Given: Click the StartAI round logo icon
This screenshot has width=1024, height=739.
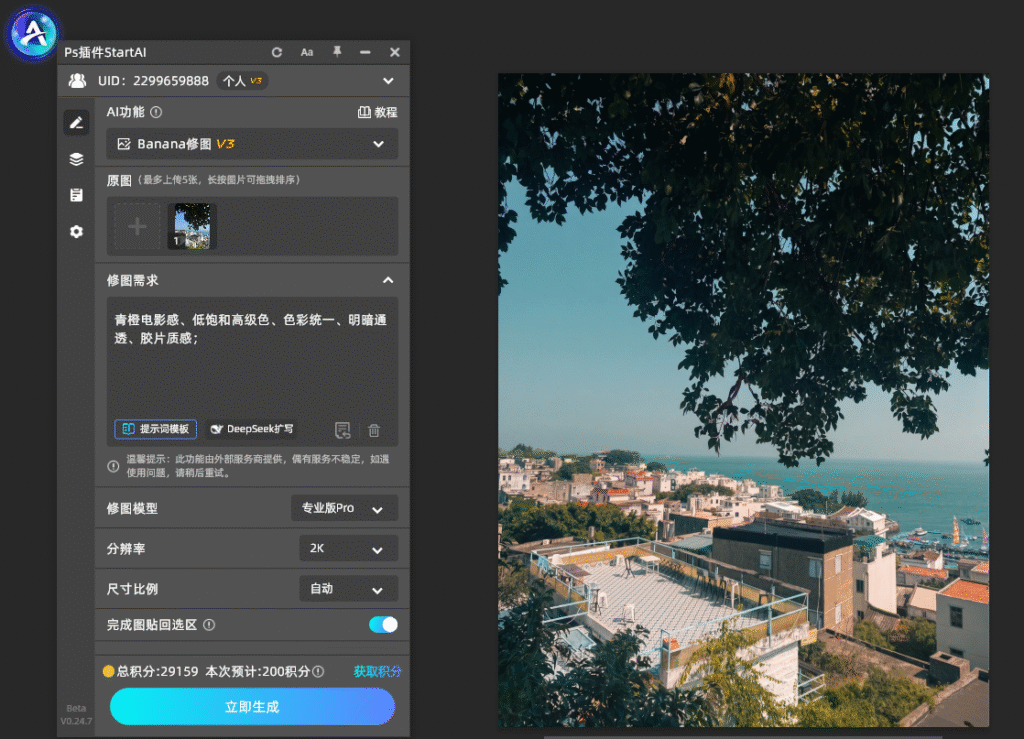Looking at the screenshot, I should coord(33,33).
